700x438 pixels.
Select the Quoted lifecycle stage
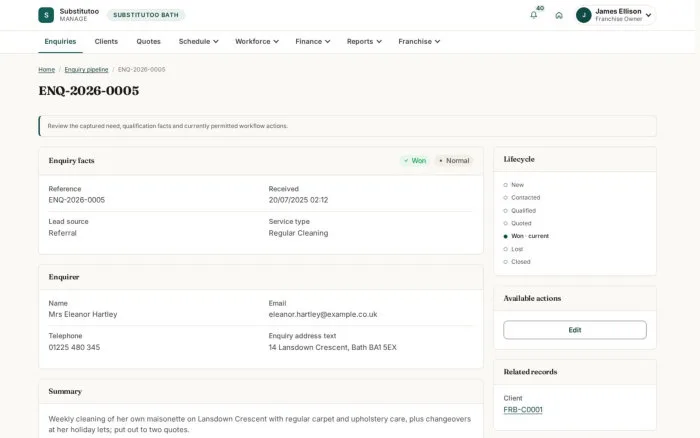(517, 223)
